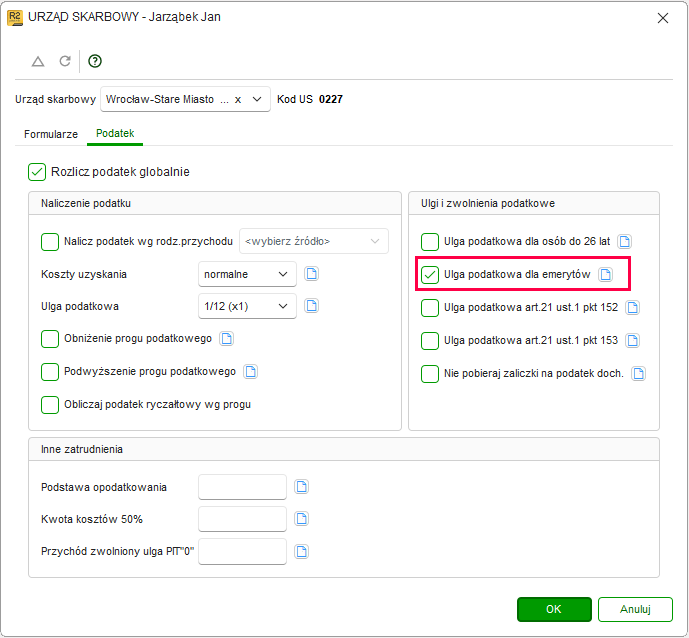Click the Kod US value 0227
Screen dimensions: 689x638
coord(330,99)
